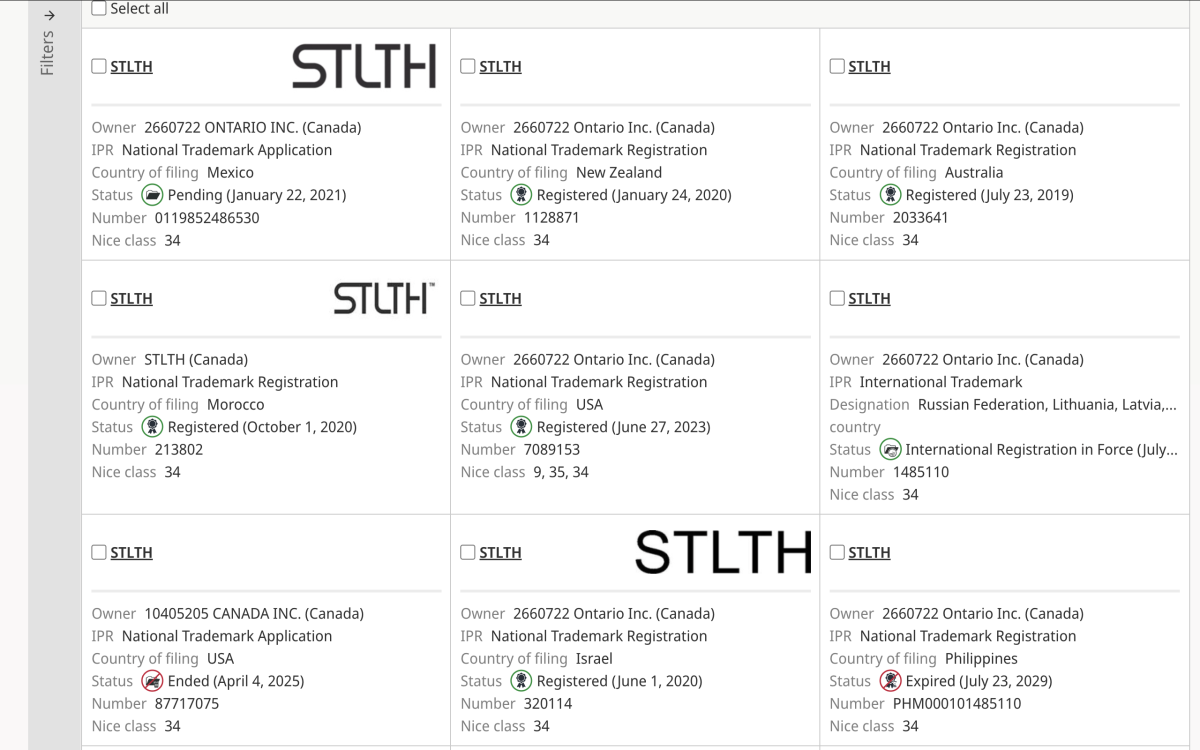Viewport: 1200px width, 750px height.
Task: Click the Registered status icon for Israel
Action: point(521,681)
